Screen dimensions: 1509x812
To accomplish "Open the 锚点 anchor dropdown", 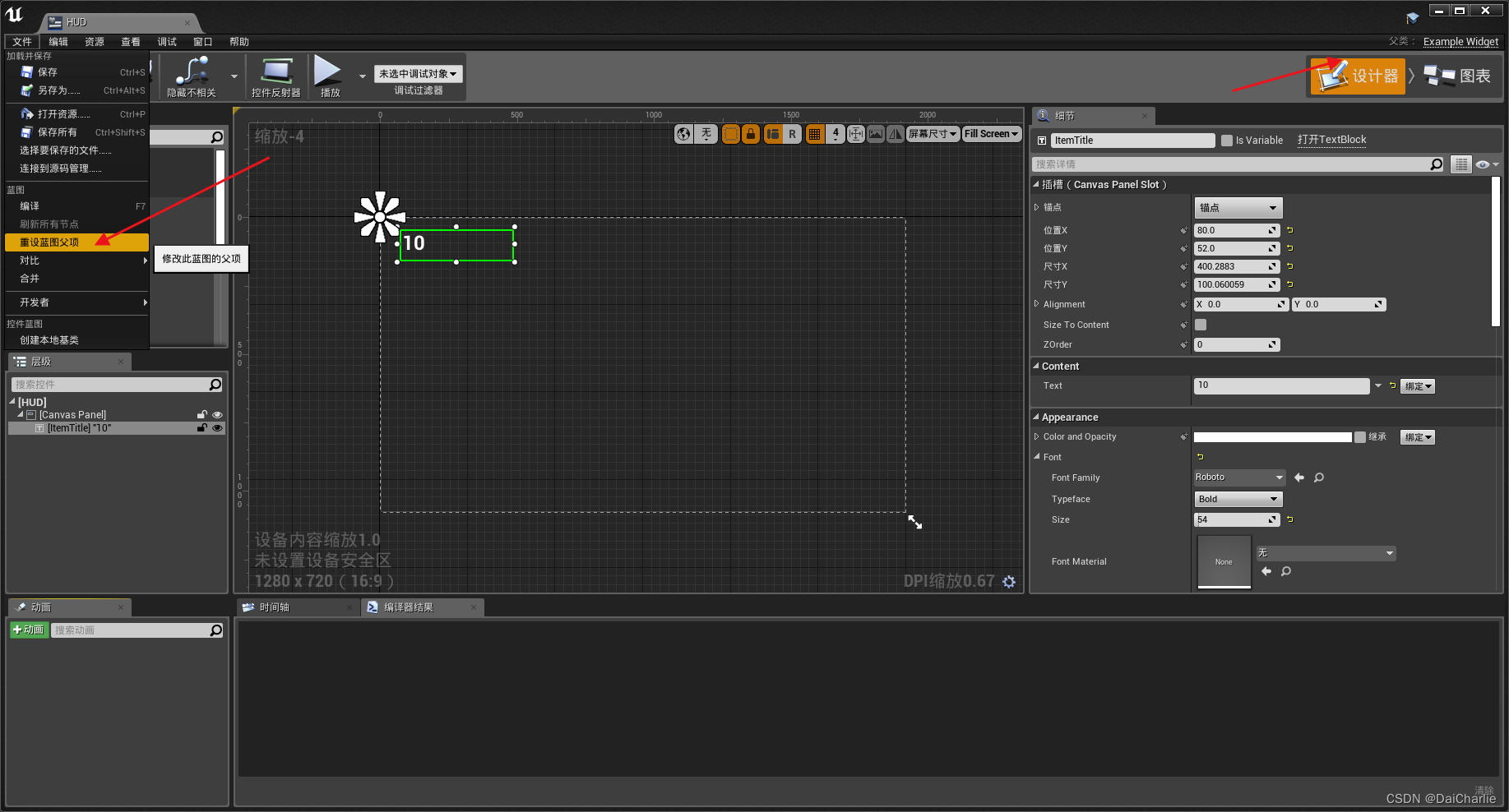I will (1238, 207).
